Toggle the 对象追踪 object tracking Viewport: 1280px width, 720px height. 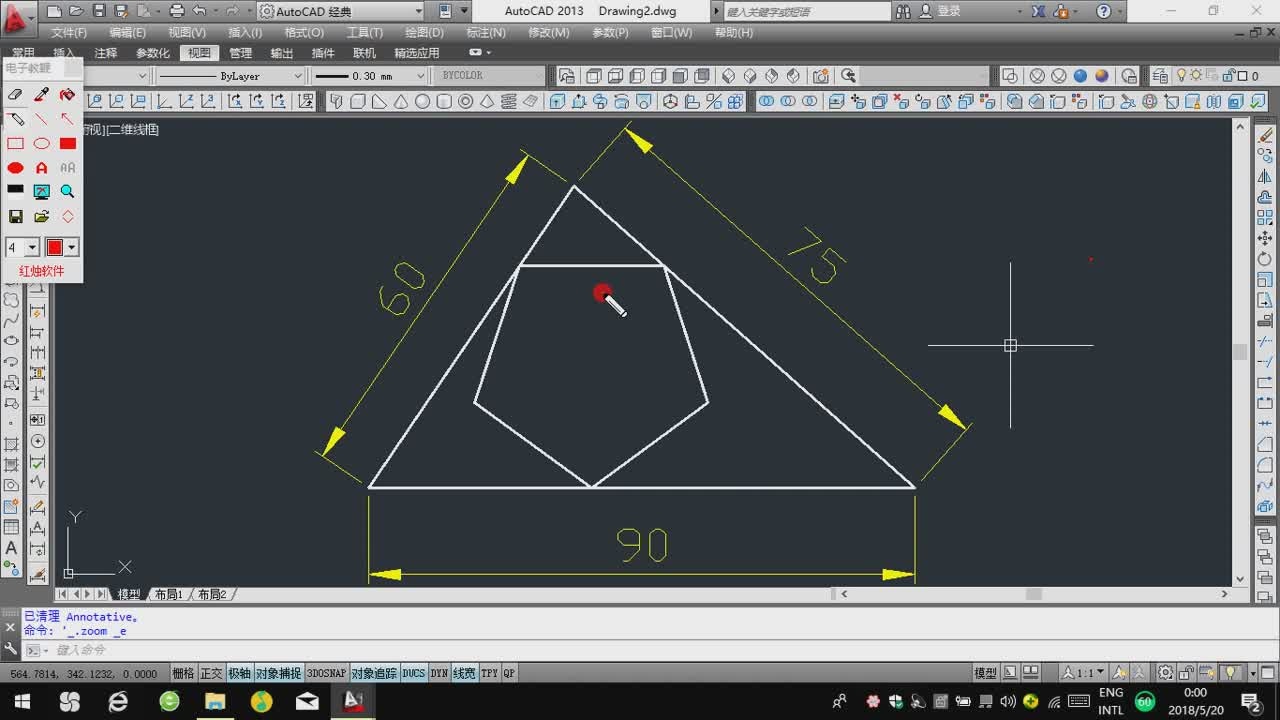pos(374,674)
